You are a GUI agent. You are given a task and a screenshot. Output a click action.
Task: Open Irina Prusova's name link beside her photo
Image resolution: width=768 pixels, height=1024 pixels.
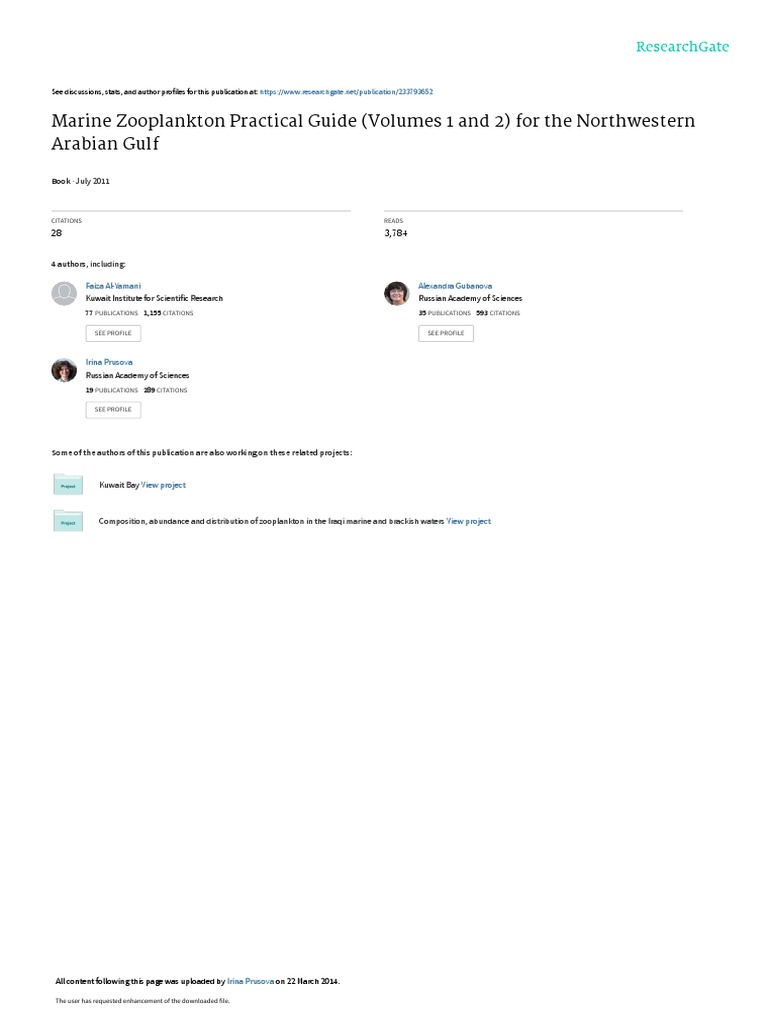109,362
